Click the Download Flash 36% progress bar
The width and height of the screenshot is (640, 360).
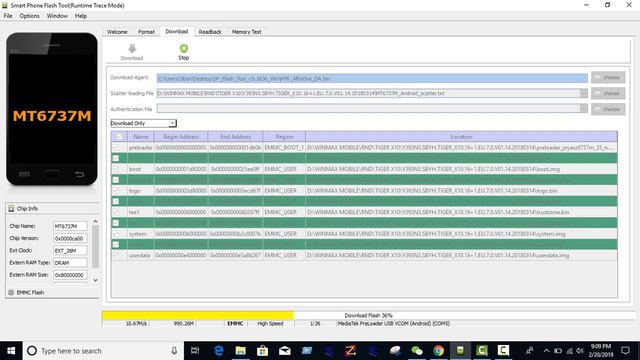pyautogui.click(x=368, y=316)
